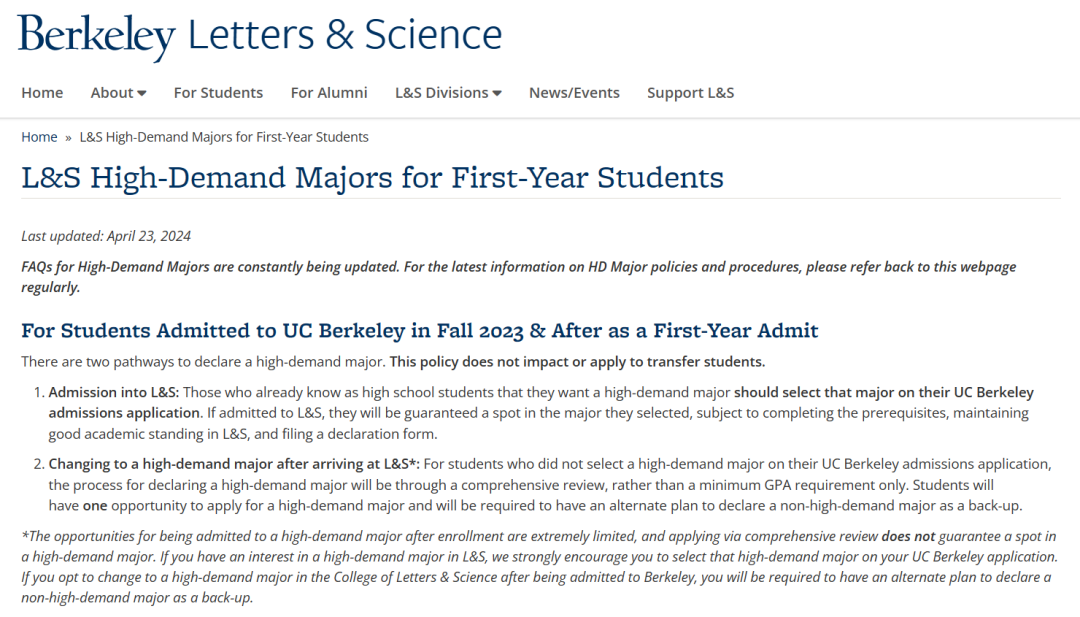Open the About menu item
Screen dimensions: 1080x617
pyautogui.click(x=112, y=92)
